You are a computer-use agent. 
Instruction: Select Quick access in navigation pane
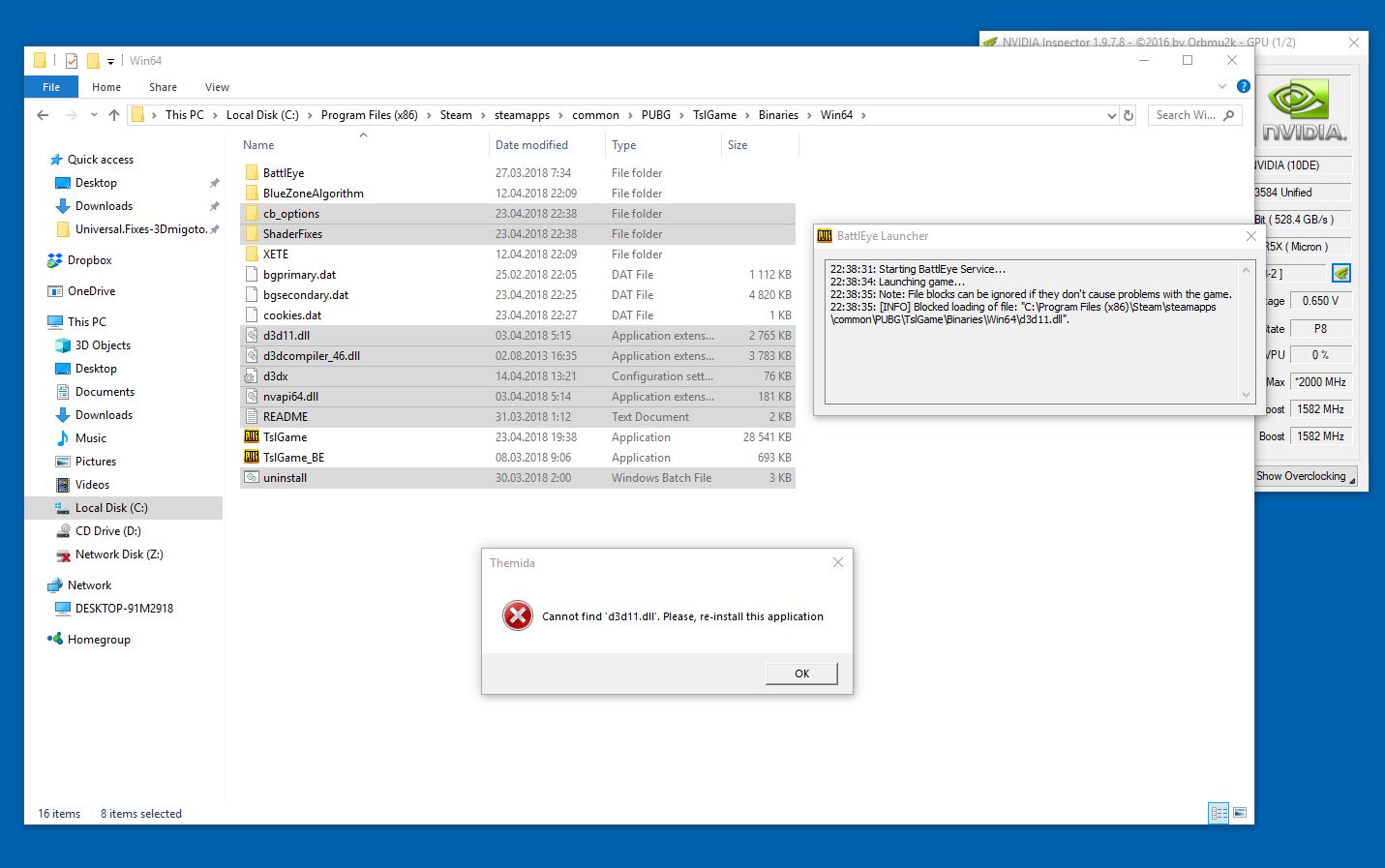(x=101, y=160)
